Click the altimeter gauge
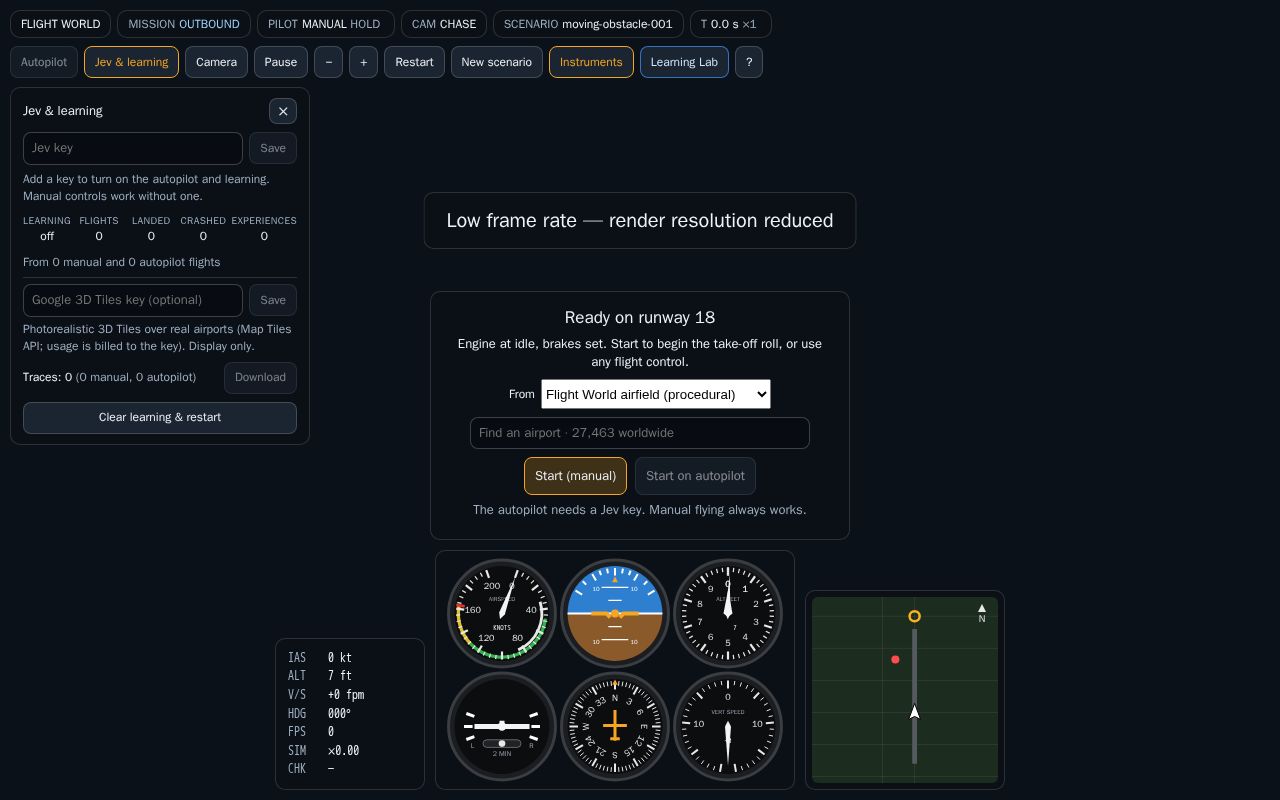This screenshot has height=800, width=1280. tap(728, 613)
